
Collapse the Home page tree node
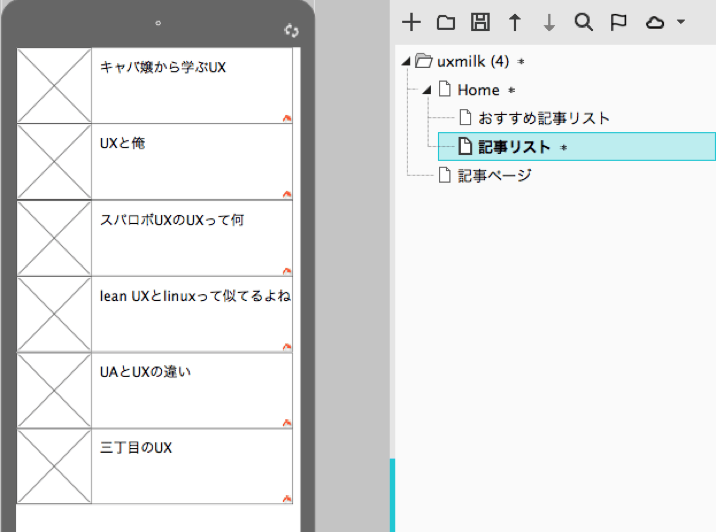(426, 90)
